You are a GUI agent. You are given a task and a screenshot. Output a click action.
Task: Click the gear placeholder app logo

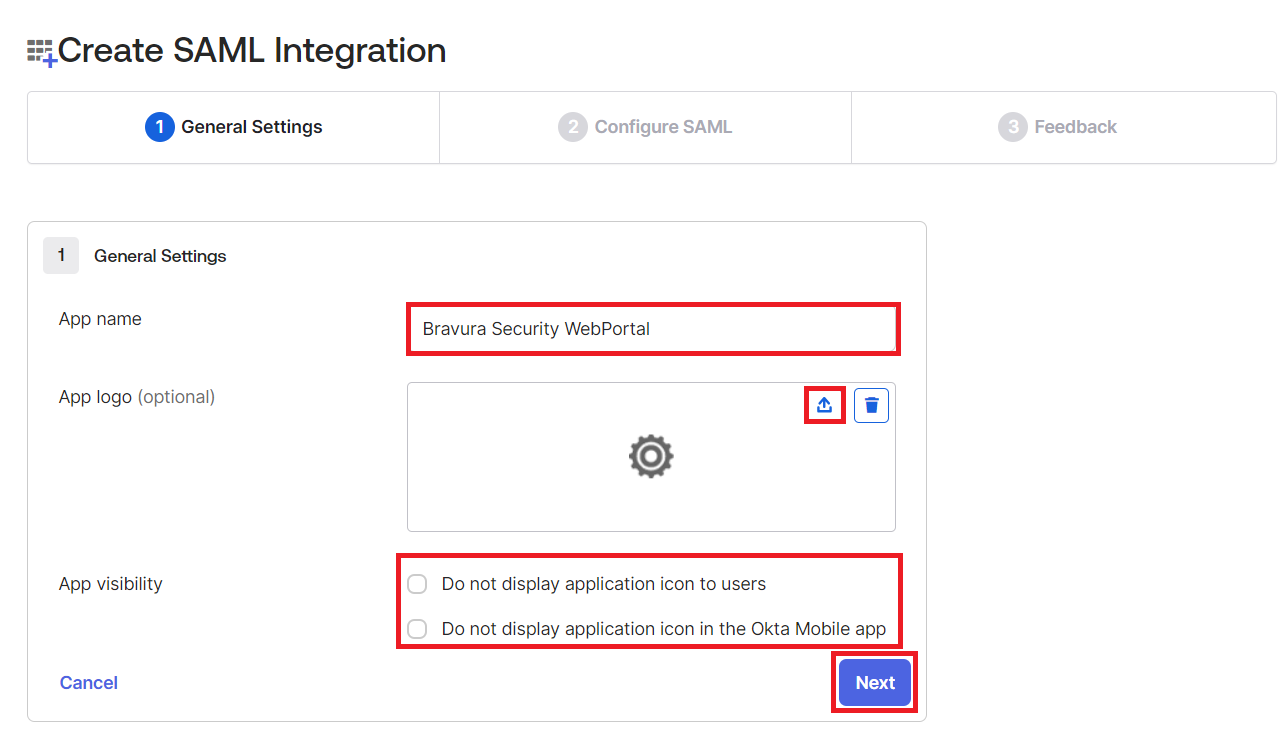point(651,456)
